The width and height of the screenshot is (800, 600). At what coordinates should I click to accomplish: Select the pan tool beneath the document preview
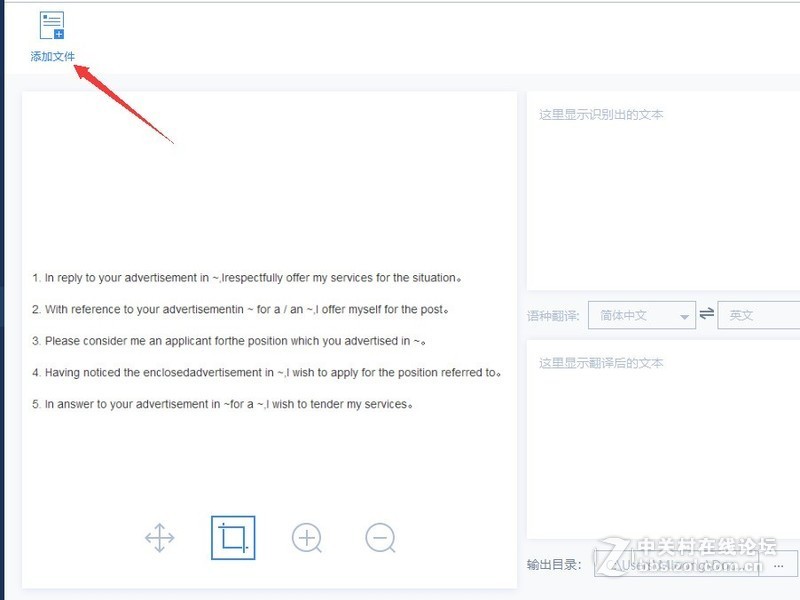158,538
